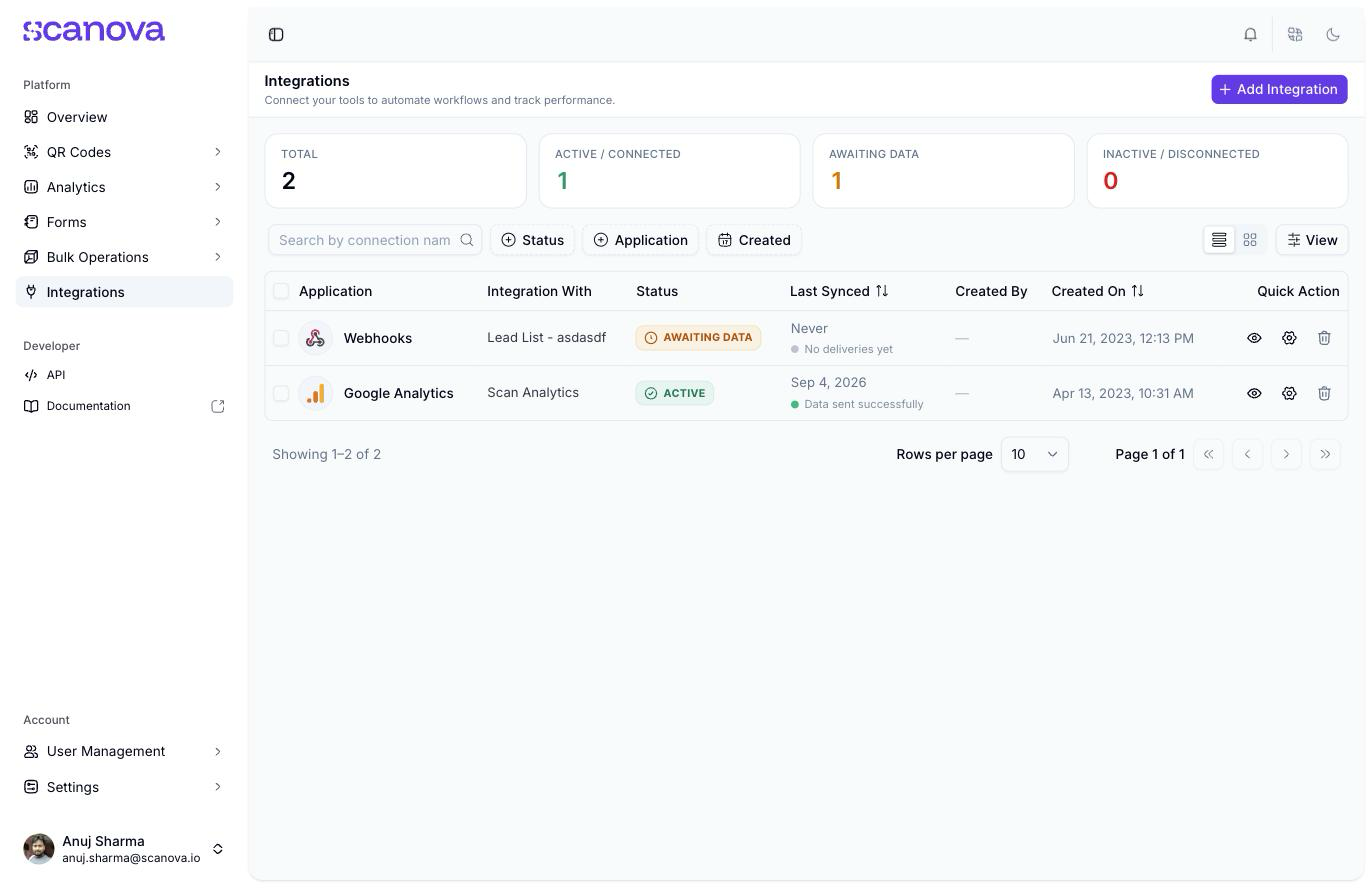Click ACTIVE status badge
The height and width of the screenshot is (888, 1372).
click(674, 393)
